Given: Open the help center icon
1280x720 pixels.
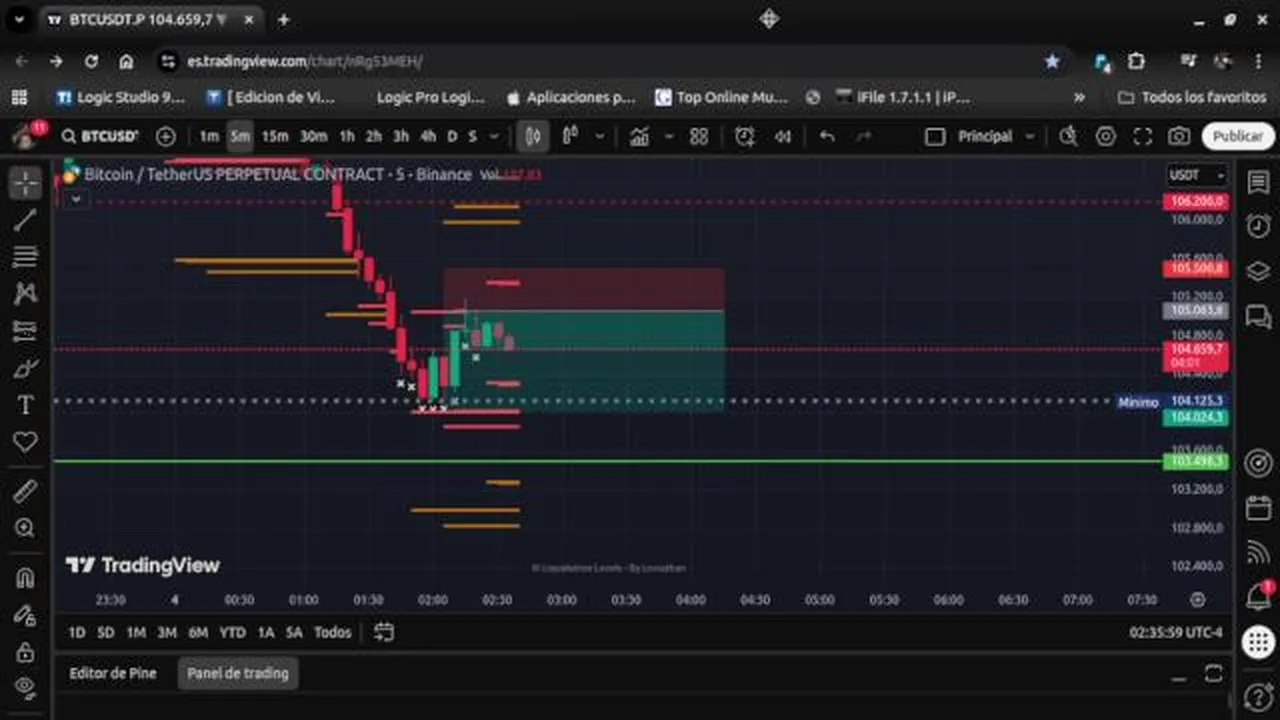Looking at the screenshot, I should click(1258, 695).
